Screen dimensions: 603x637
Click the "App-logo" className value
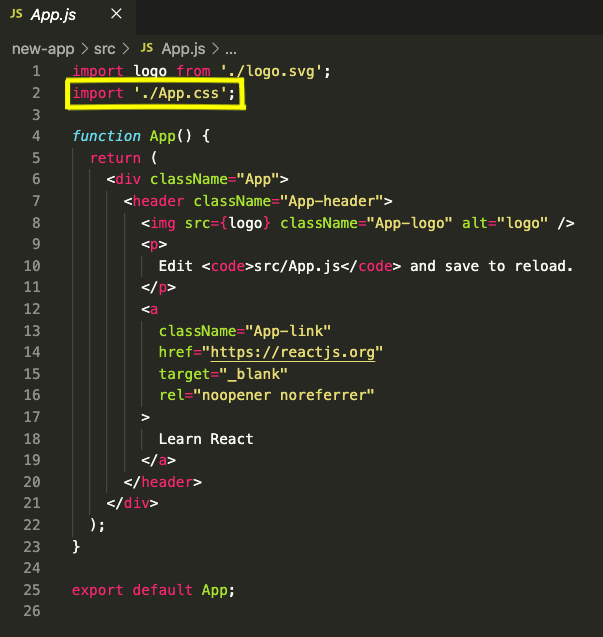point(409,223)
